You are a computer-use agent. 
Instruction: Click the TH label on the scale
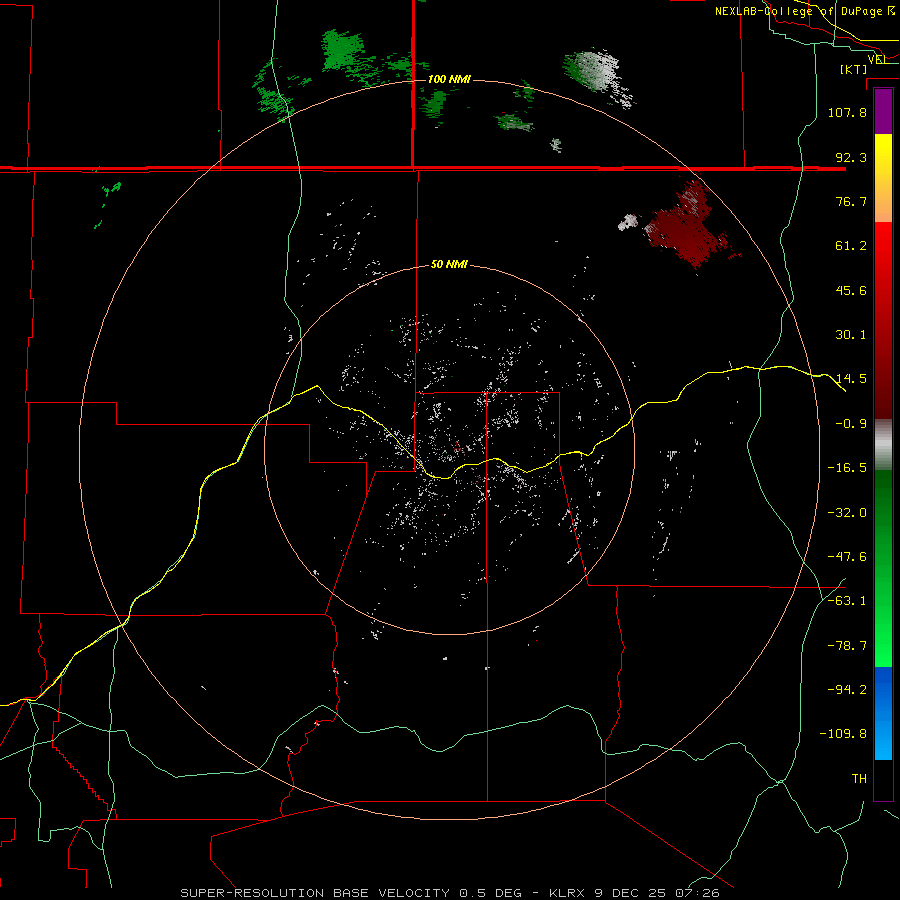pyautogui.click(x=859, y=778)
